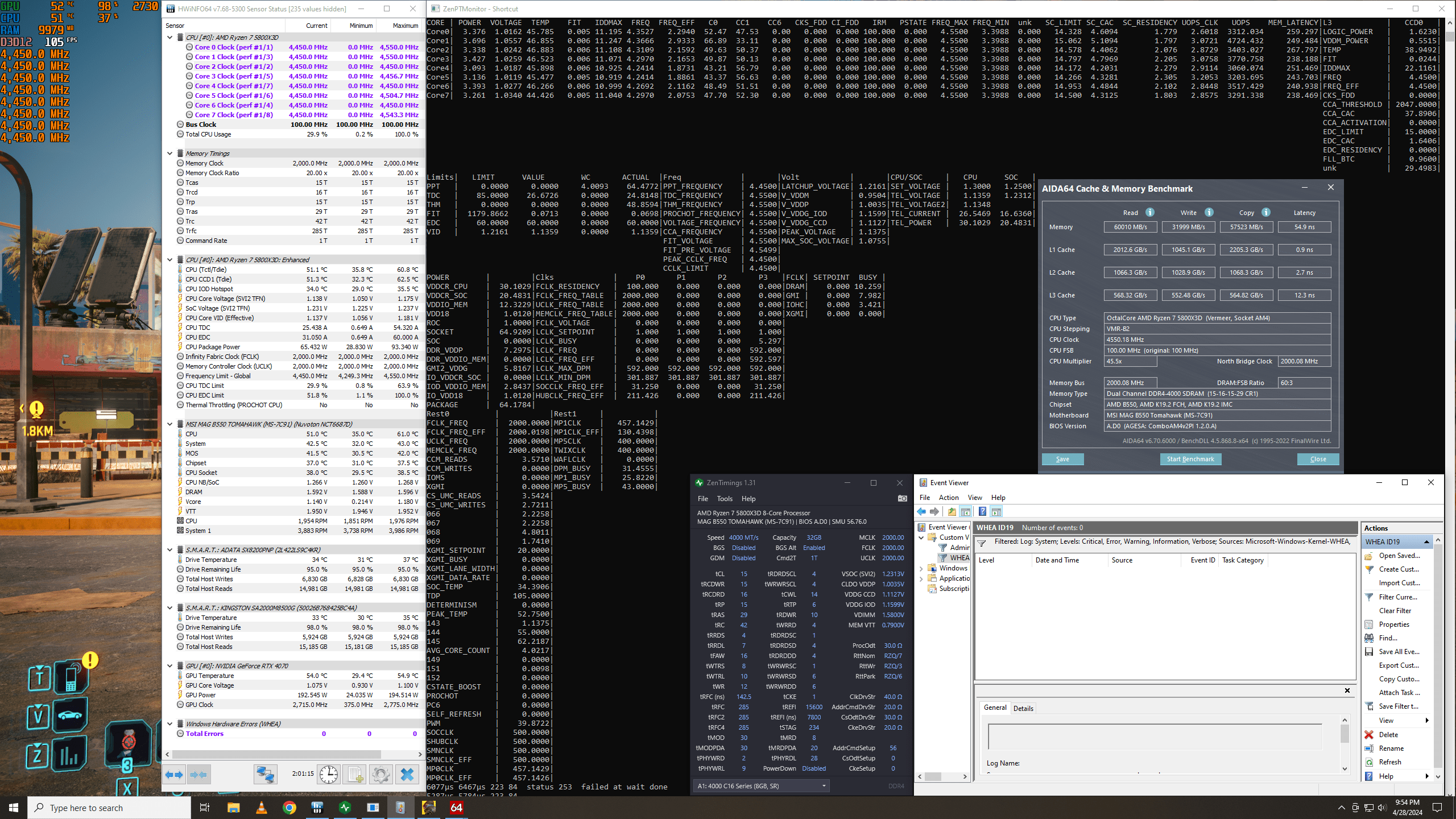Collapse HWiNFO CPU clocks group
This screenshot has height=819, width=1456.
pos(169,38)
